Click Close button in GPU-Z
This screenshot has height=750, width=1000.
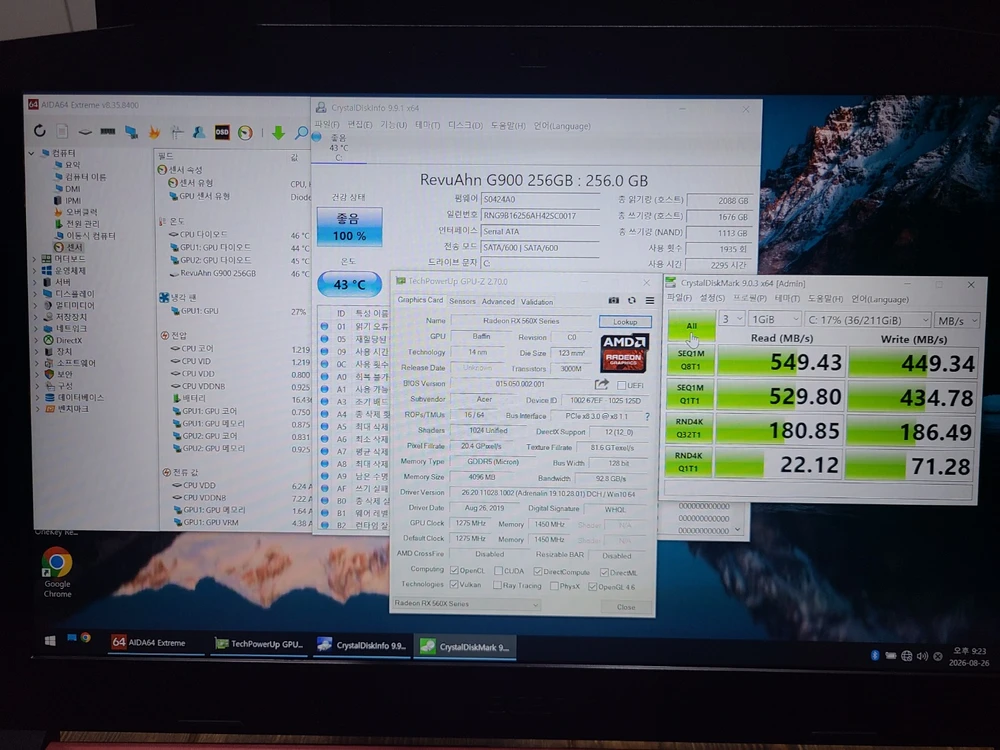point(626,607)
